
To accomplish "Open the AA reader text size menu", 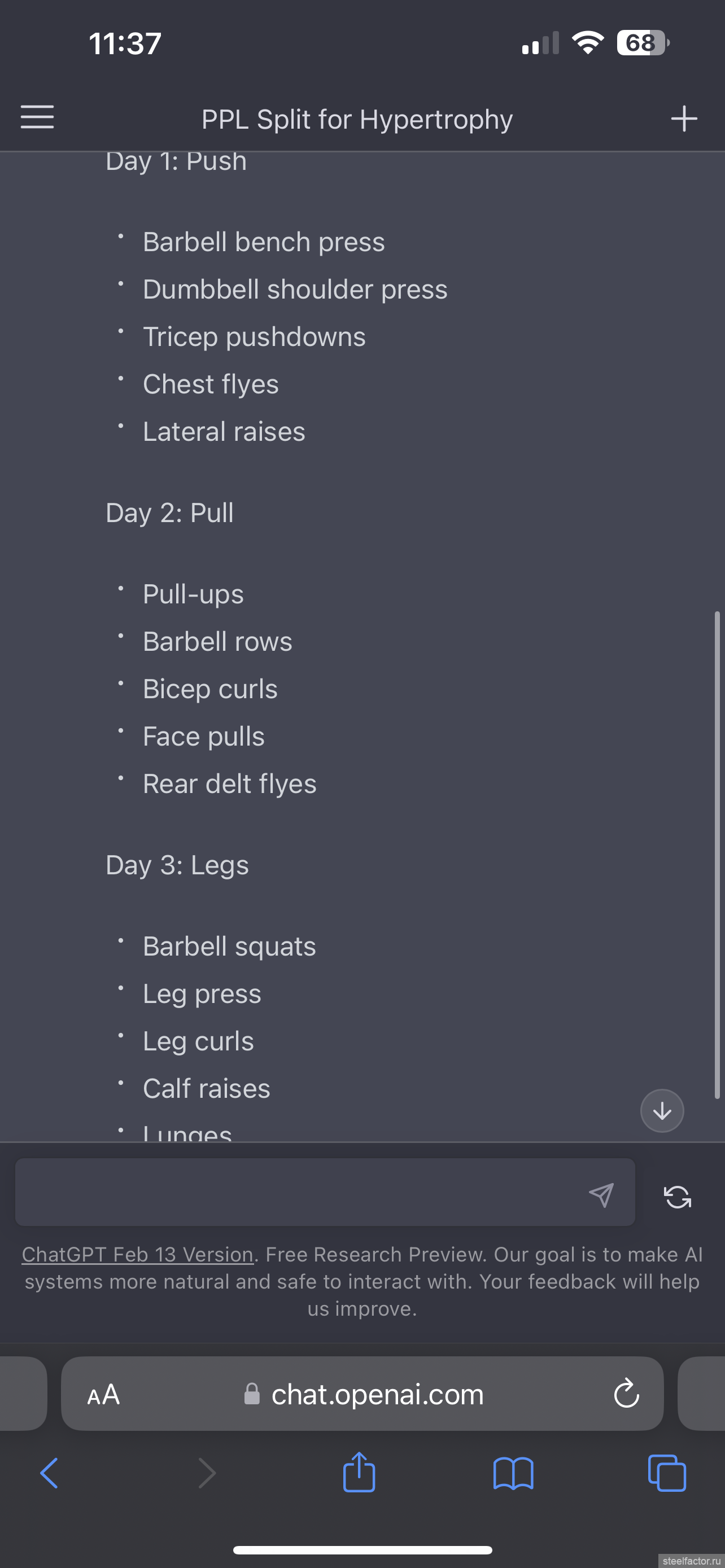I will pos(103,1394).
